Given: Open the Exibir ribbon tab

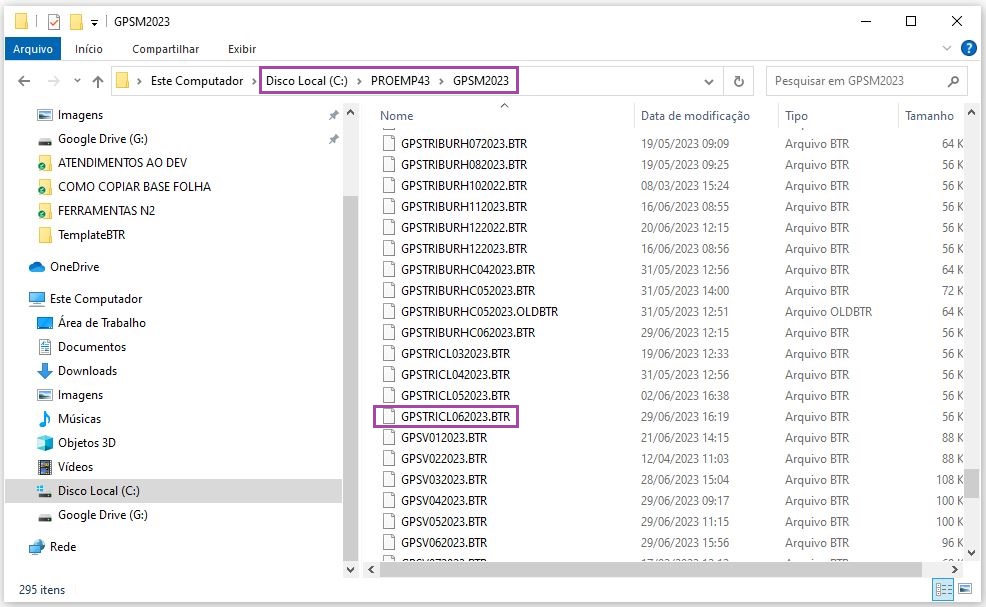Looking at the screenshot, I should pos(242,49).
